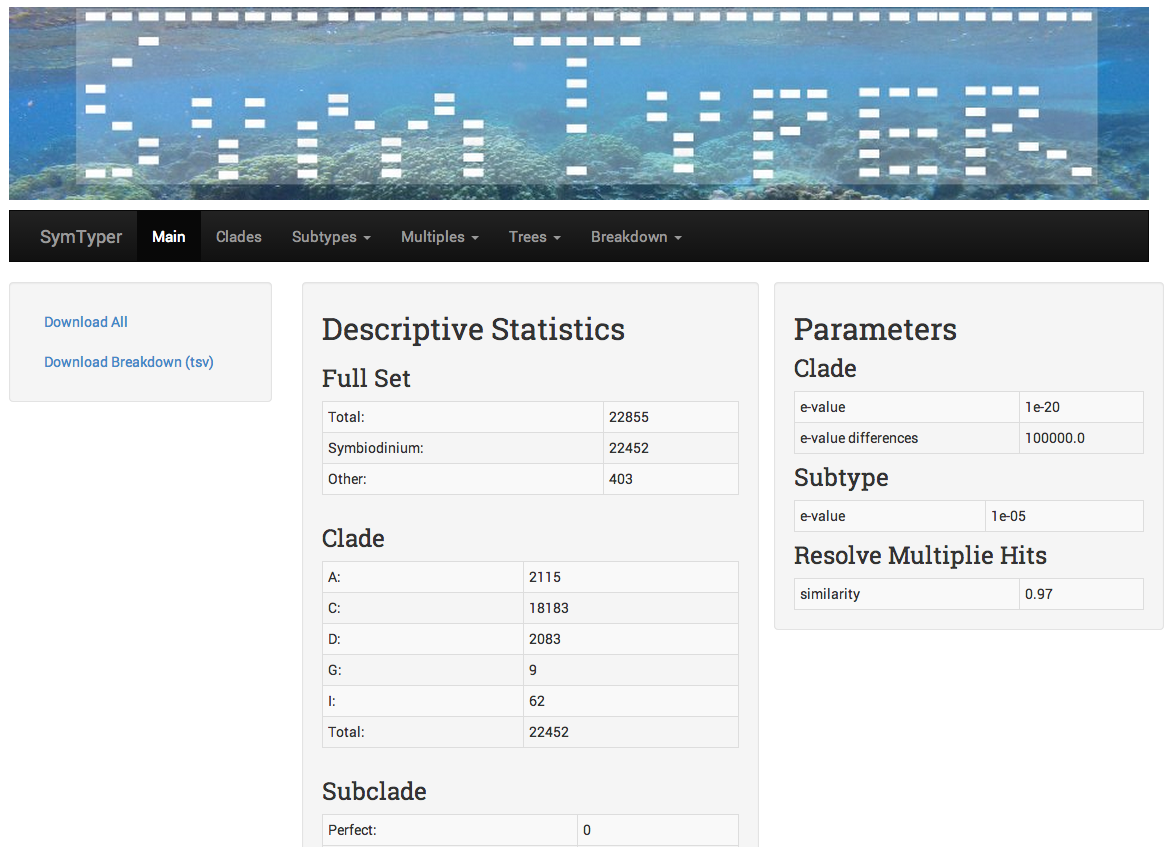Click the Parameters heading
Screen dimensions: 1176x847
(874, 329)
